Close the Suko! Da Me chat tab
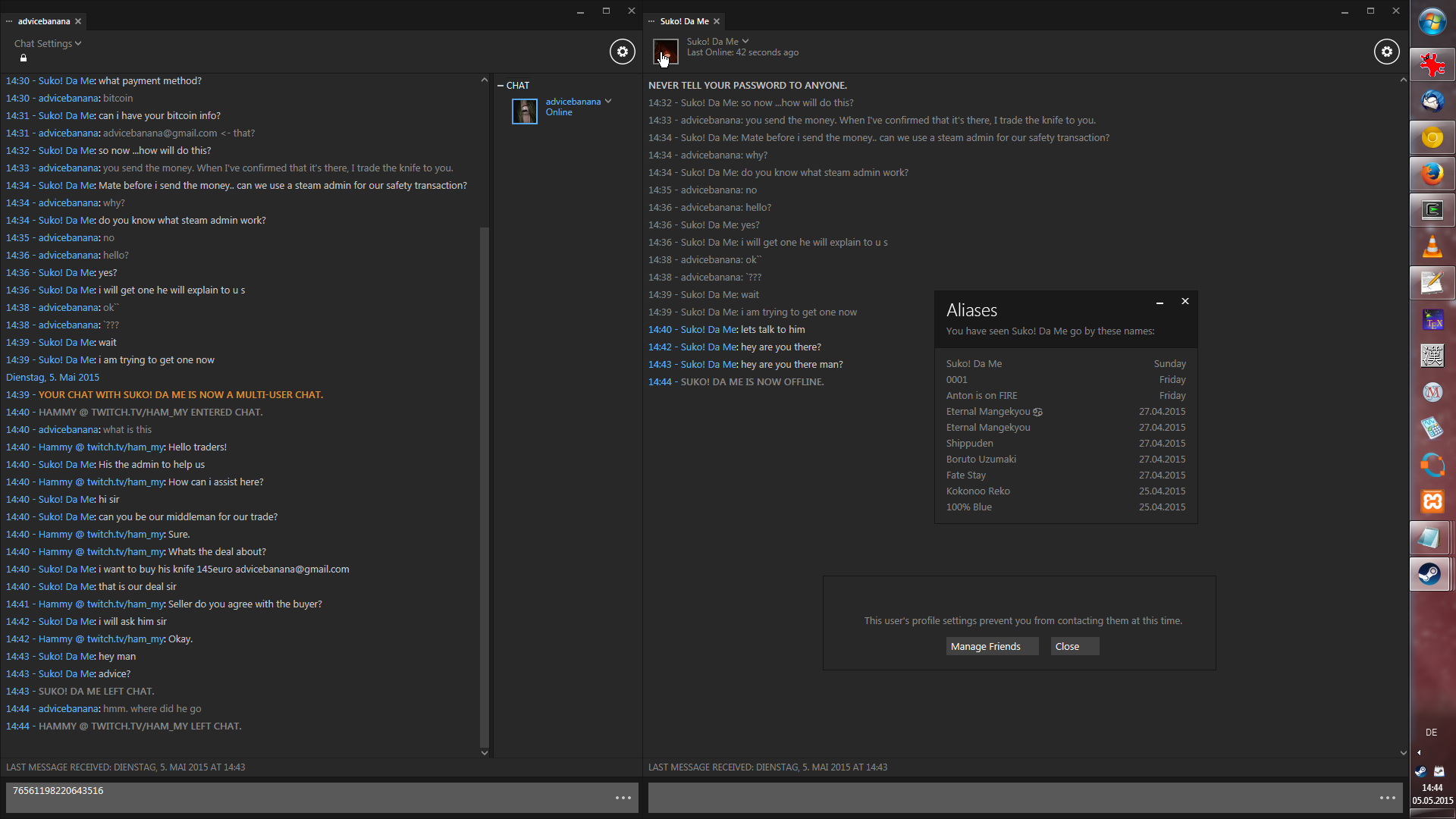 [x=717, y=21]
